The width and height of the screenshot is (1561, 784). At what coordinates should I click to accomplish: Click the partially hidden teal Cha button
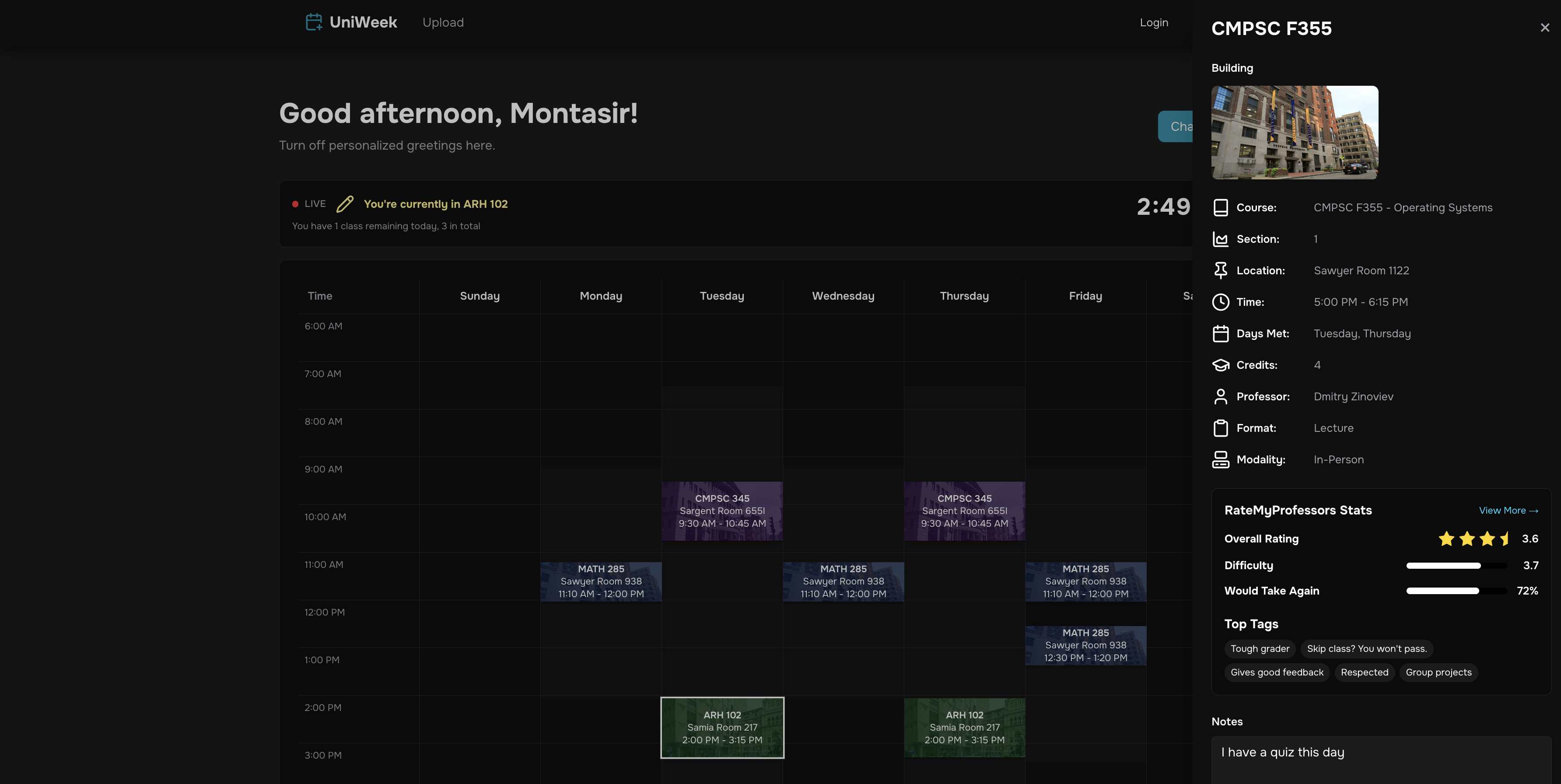pyautogui.click(x=1176, y=126)
